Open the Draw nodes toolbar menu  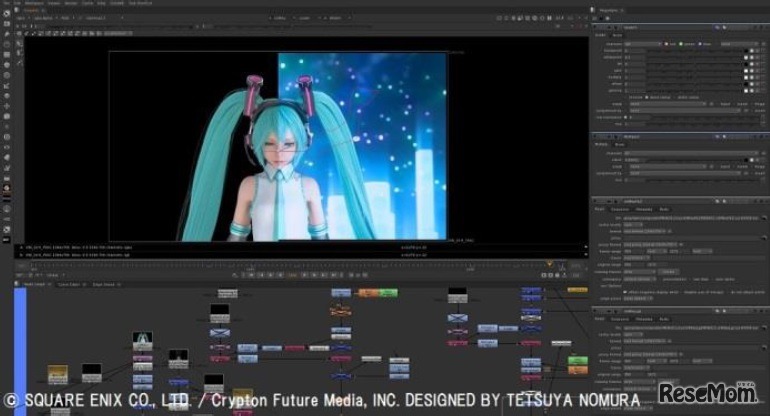tap(6, 34)
